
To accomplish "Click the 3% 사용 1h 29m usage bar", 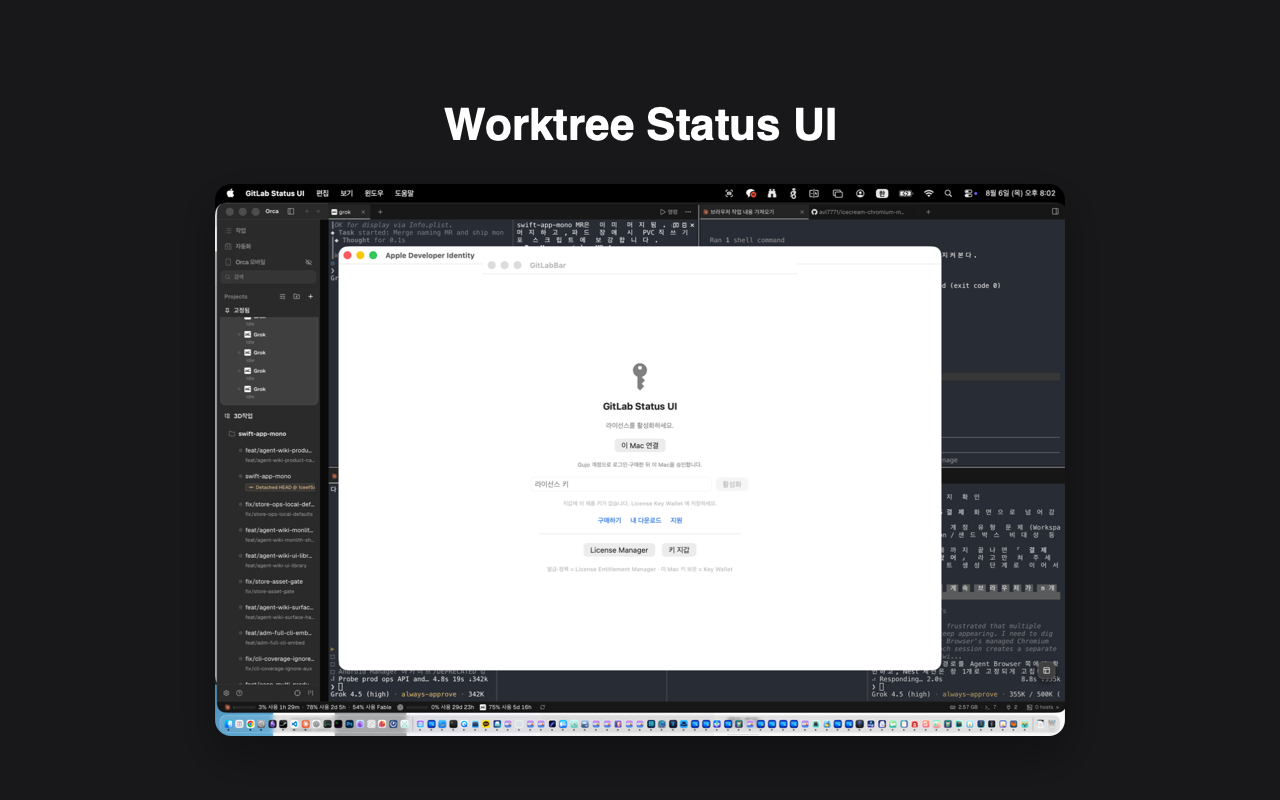I will coord(262,707).
